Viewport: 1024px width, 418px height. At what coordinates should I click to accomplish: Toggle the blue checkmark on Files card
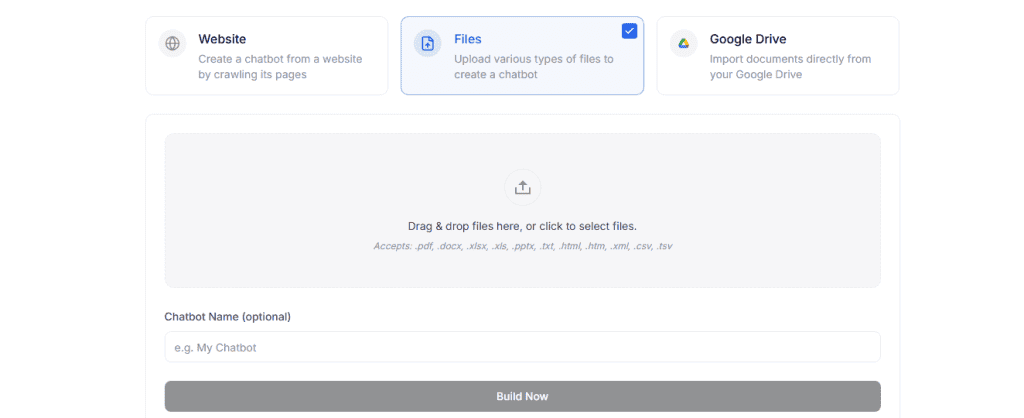click(630, 31)
